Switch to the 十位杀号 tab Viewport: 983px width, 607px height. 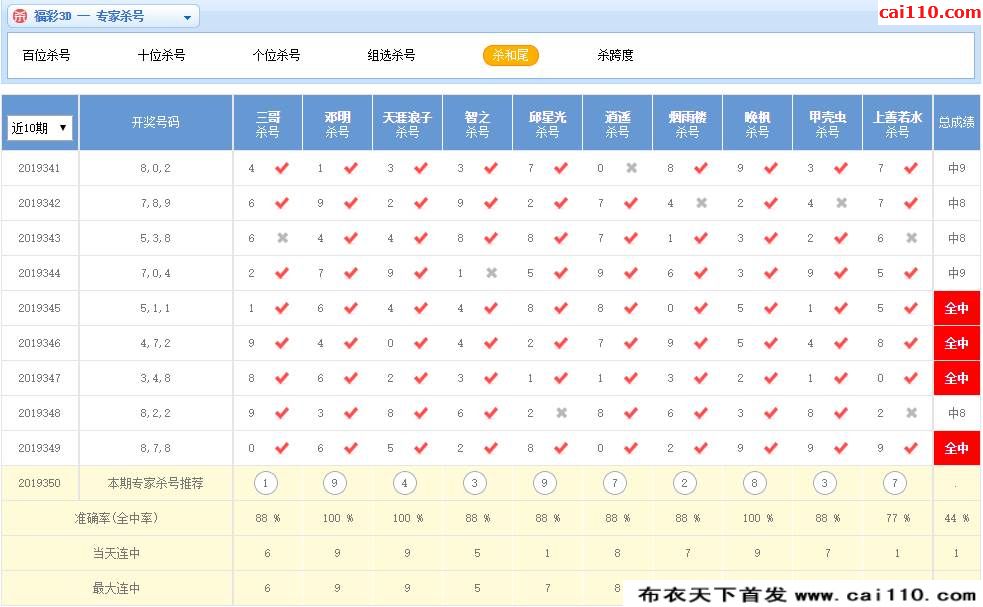pyautogui.click(x=162, y=55)
